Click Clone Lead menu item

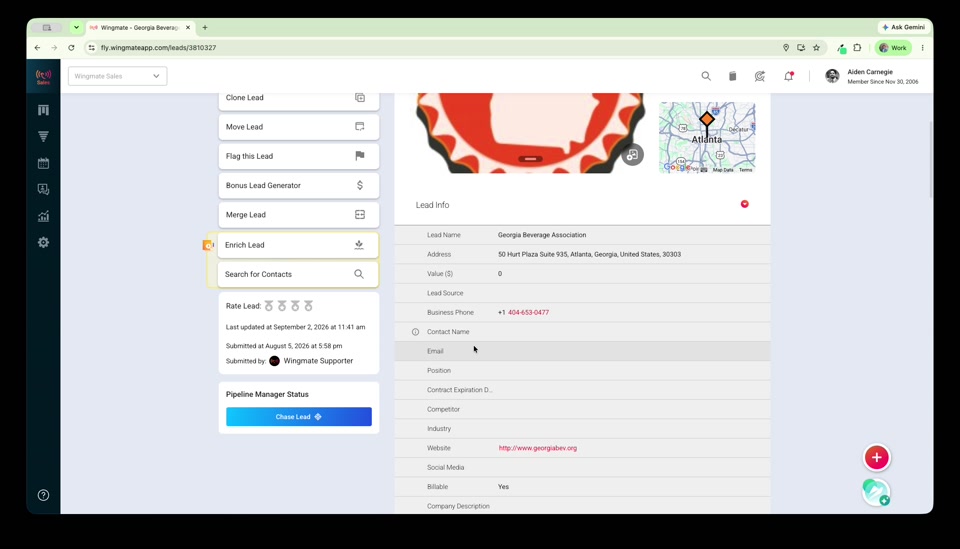point(299,99)
